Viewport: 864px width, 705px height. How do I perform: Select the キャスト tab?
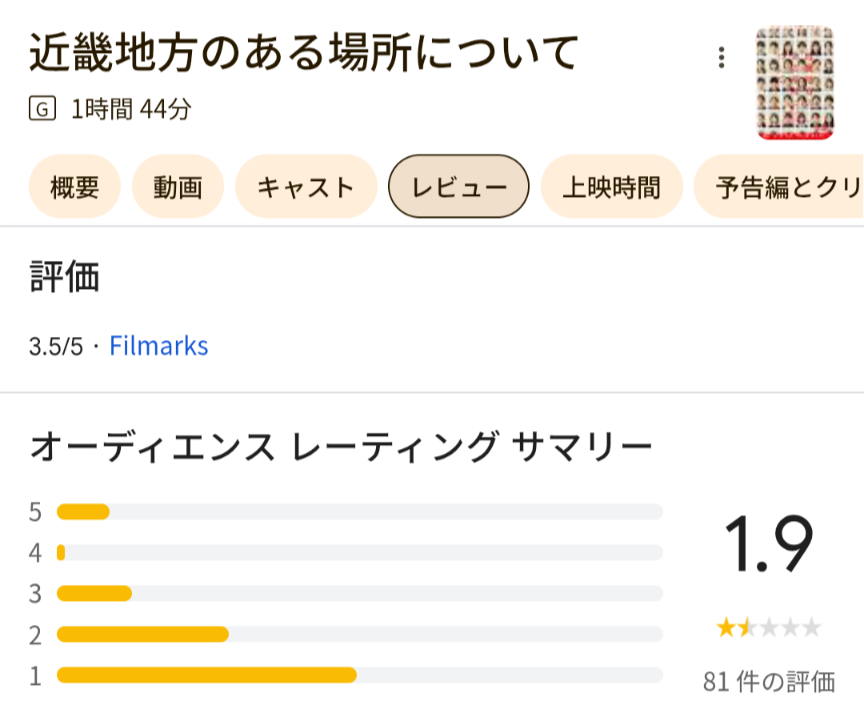pyautogui.click(x=306, y=187)
